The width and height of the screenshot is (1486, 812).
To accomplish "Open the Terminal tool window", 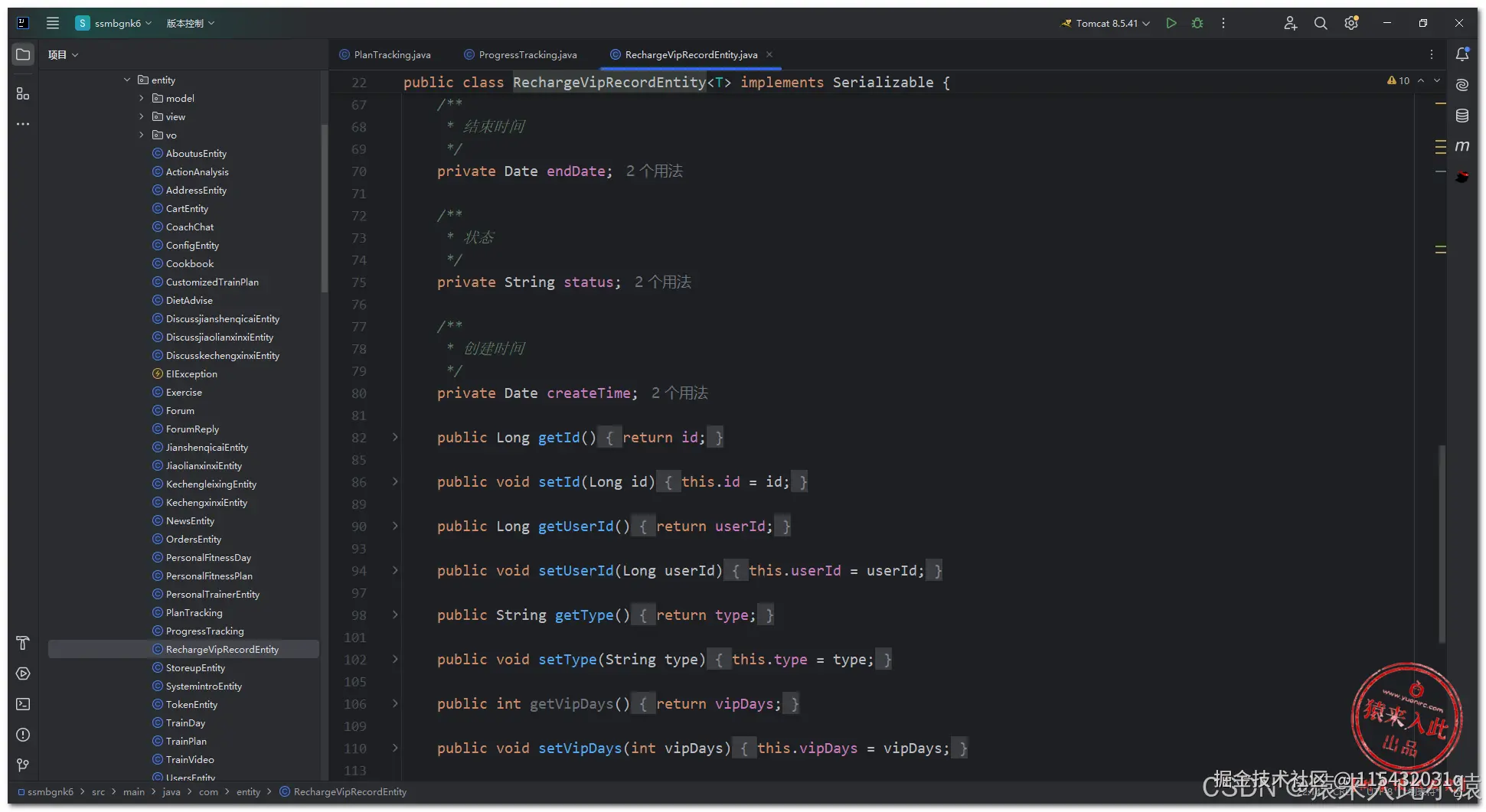I will pos(23,704).
